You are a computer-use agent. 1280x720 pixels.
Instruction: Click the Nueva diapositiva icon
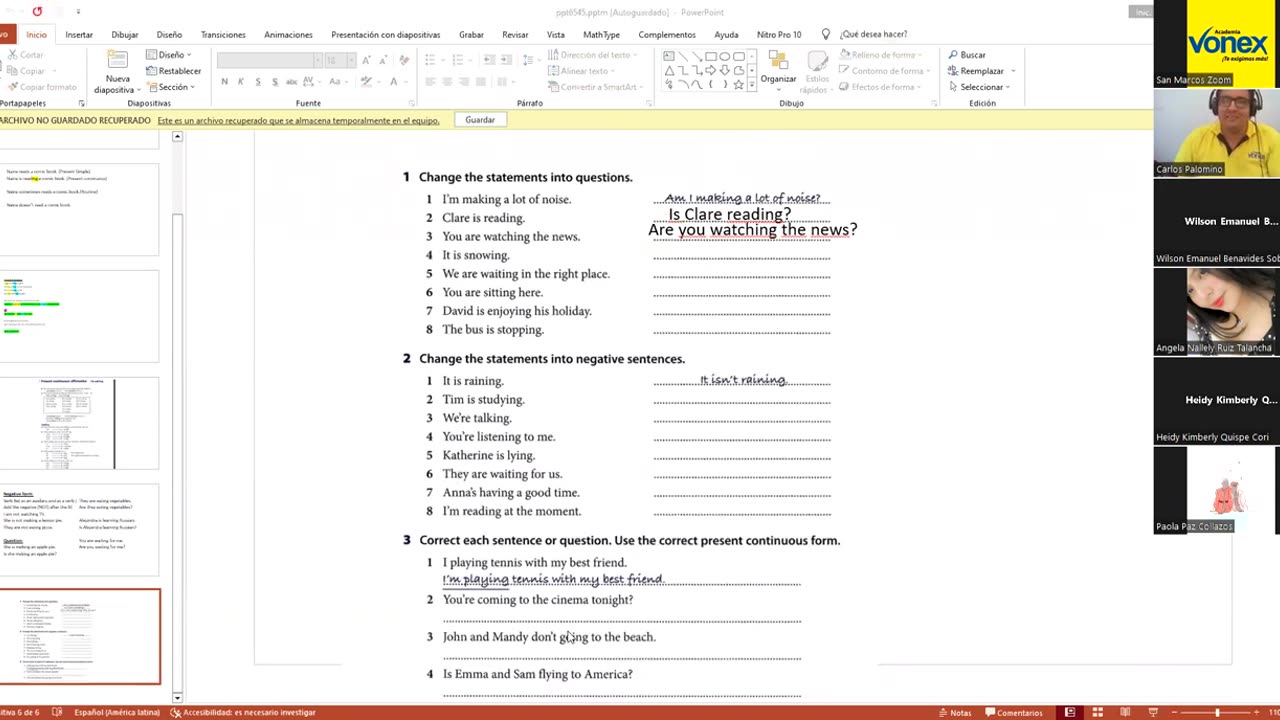pyautogui.click(x=117, y=60)
